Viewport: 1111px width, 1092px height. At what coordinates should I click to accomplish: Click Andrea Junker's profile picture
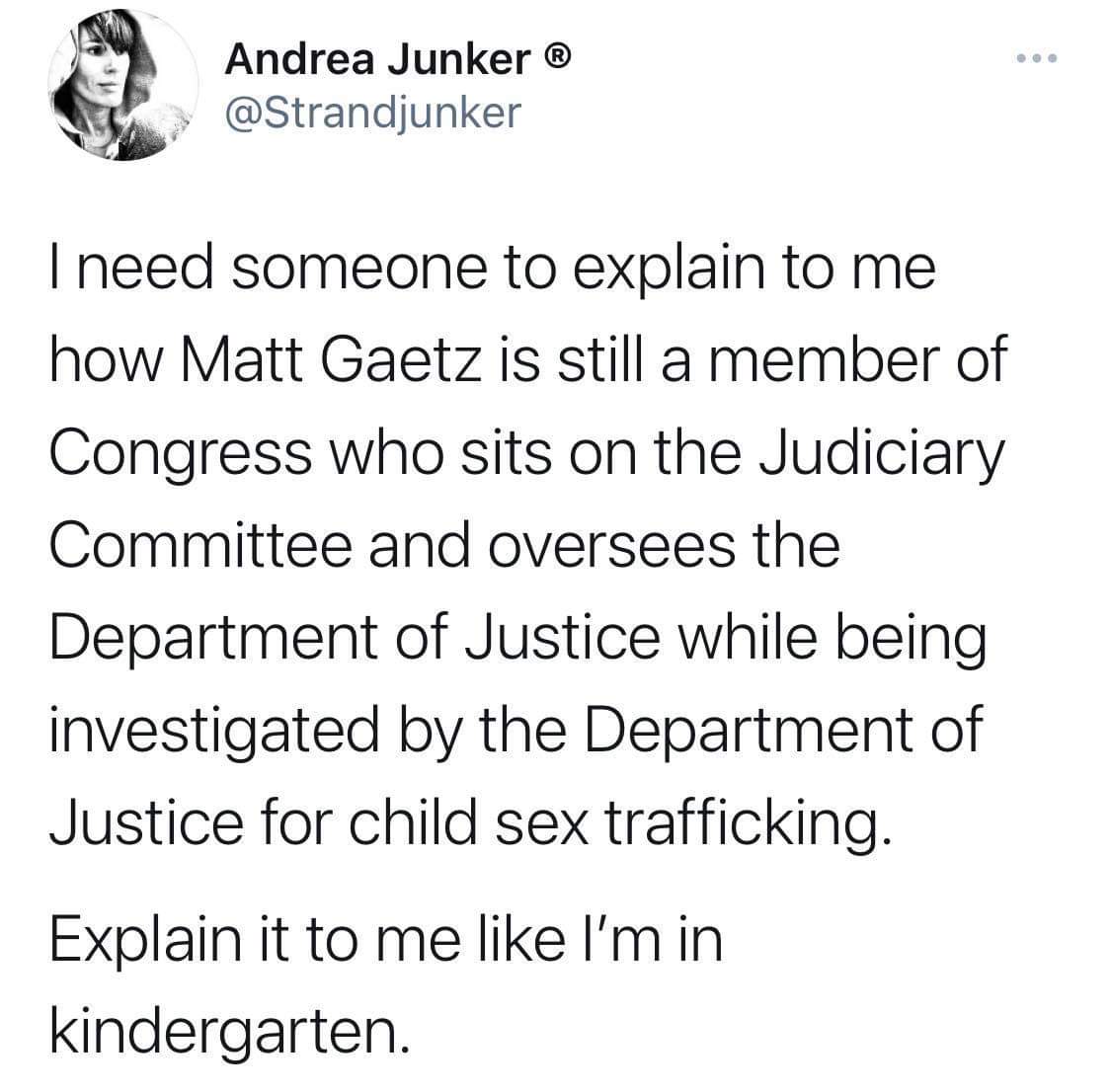[x=123, y=85]
